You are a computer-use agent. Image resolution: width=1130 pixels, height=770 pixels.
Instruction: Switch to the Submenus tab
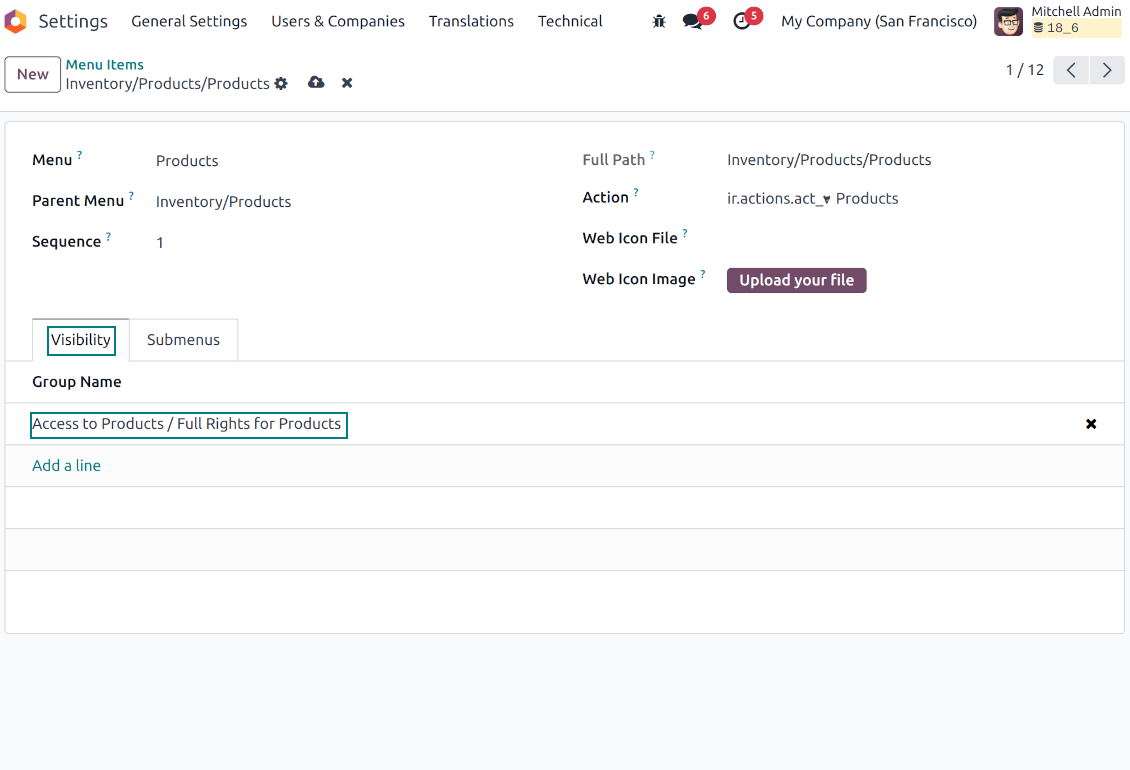tap(183, 340)
